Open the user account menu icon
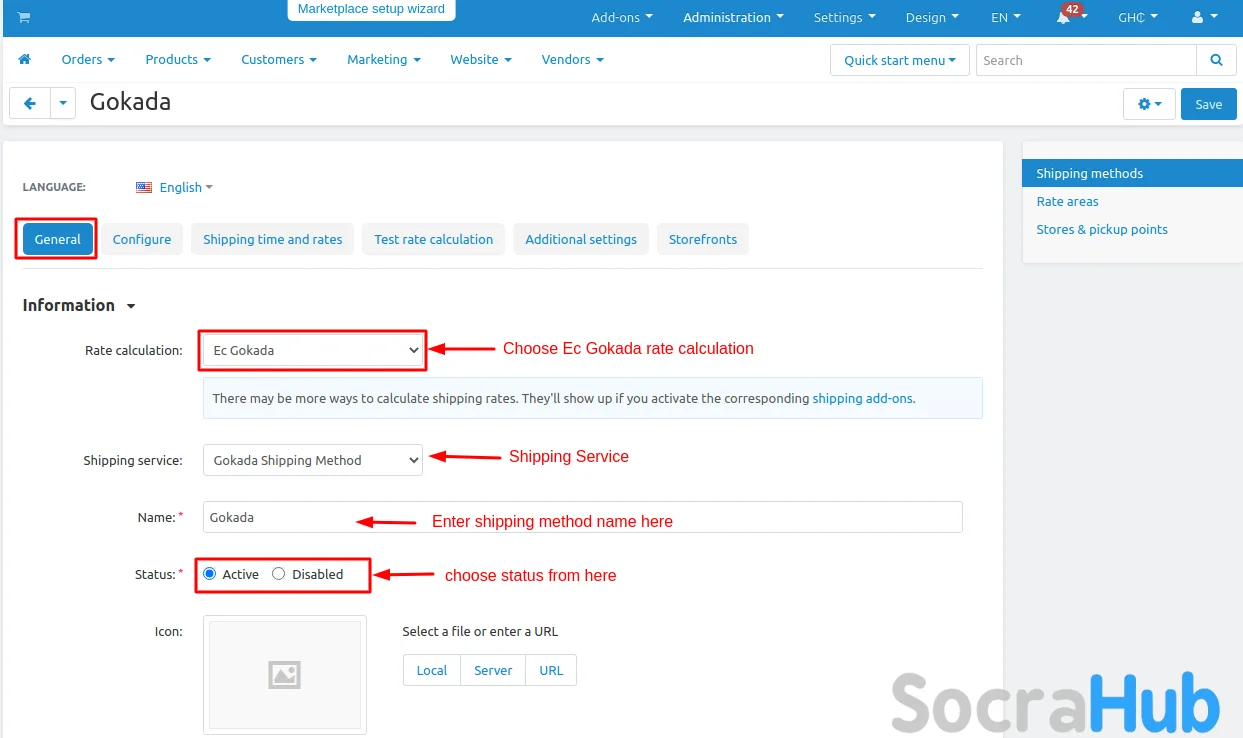Image resolution: width=1243 pixels, height=738 pixels. coord(1205,17)
